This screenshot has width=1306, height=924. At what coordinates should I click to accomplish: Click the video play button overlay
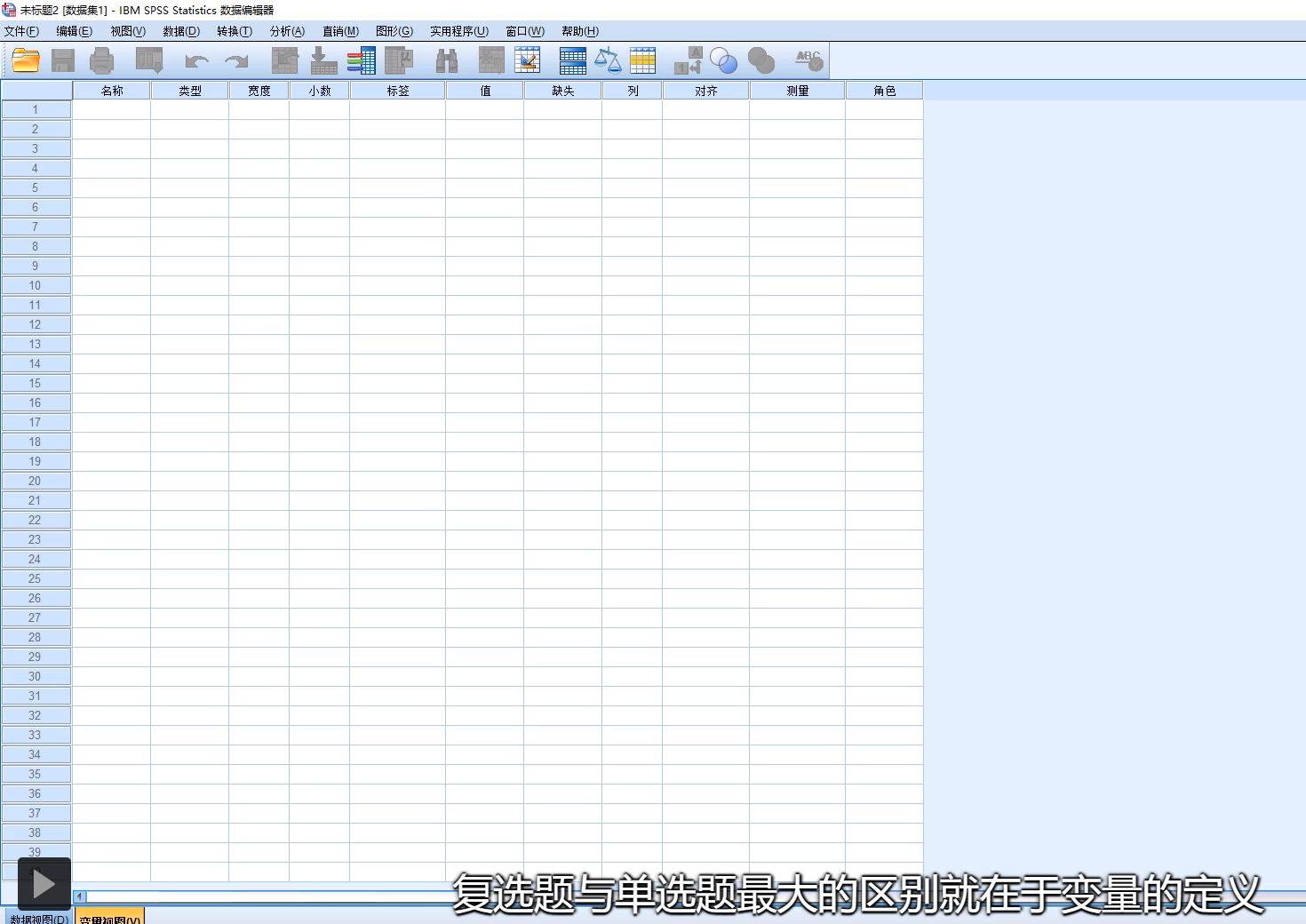(x=44, y=884)
